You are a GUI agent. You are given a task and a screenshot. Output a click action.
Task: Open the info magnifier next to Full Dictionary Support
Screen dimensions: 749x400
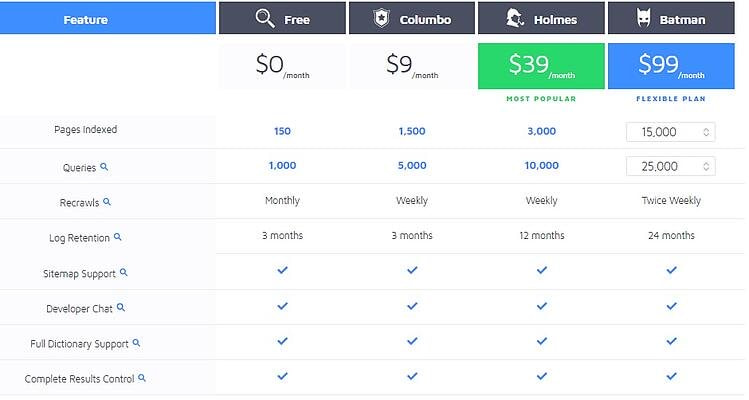coord(136,343)
